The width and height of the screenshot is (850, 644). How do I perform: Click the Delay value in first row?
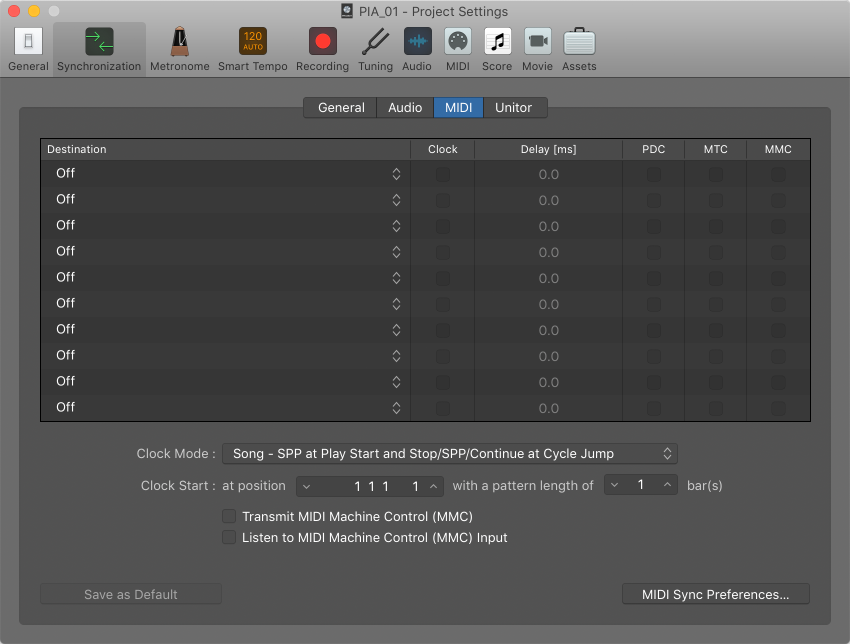(x=549, y=175)
